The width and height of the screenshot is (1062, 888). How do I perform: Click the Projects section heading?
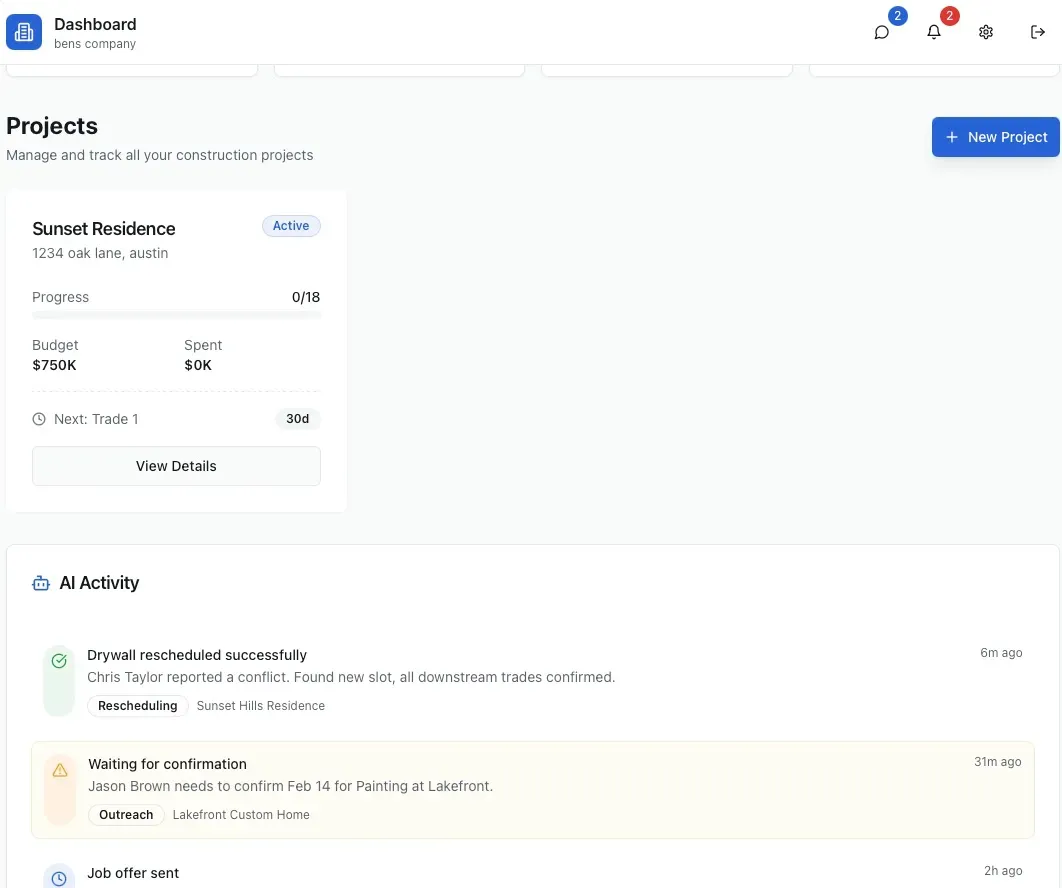click(x=51, y=126)
